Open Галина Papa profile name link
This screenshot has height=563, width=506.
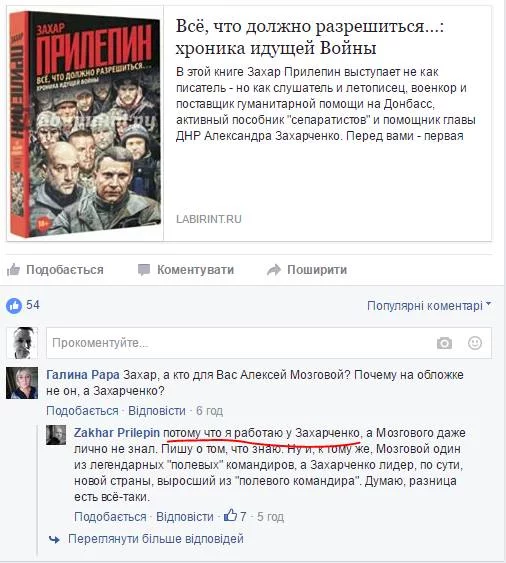(x=83, y=375)
